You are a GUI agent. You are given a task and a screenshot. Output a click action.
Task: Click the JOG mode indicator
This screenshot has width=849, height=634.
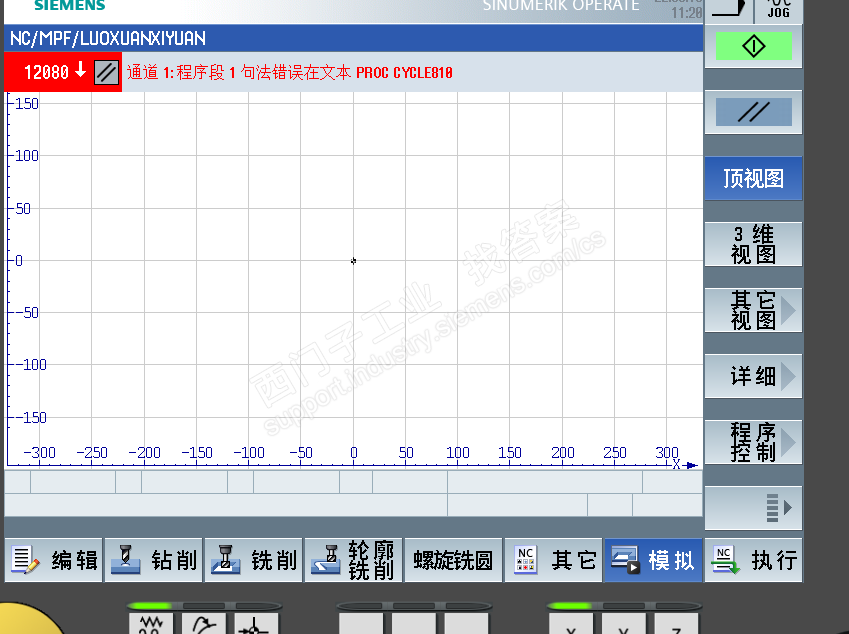click(779, 10)
